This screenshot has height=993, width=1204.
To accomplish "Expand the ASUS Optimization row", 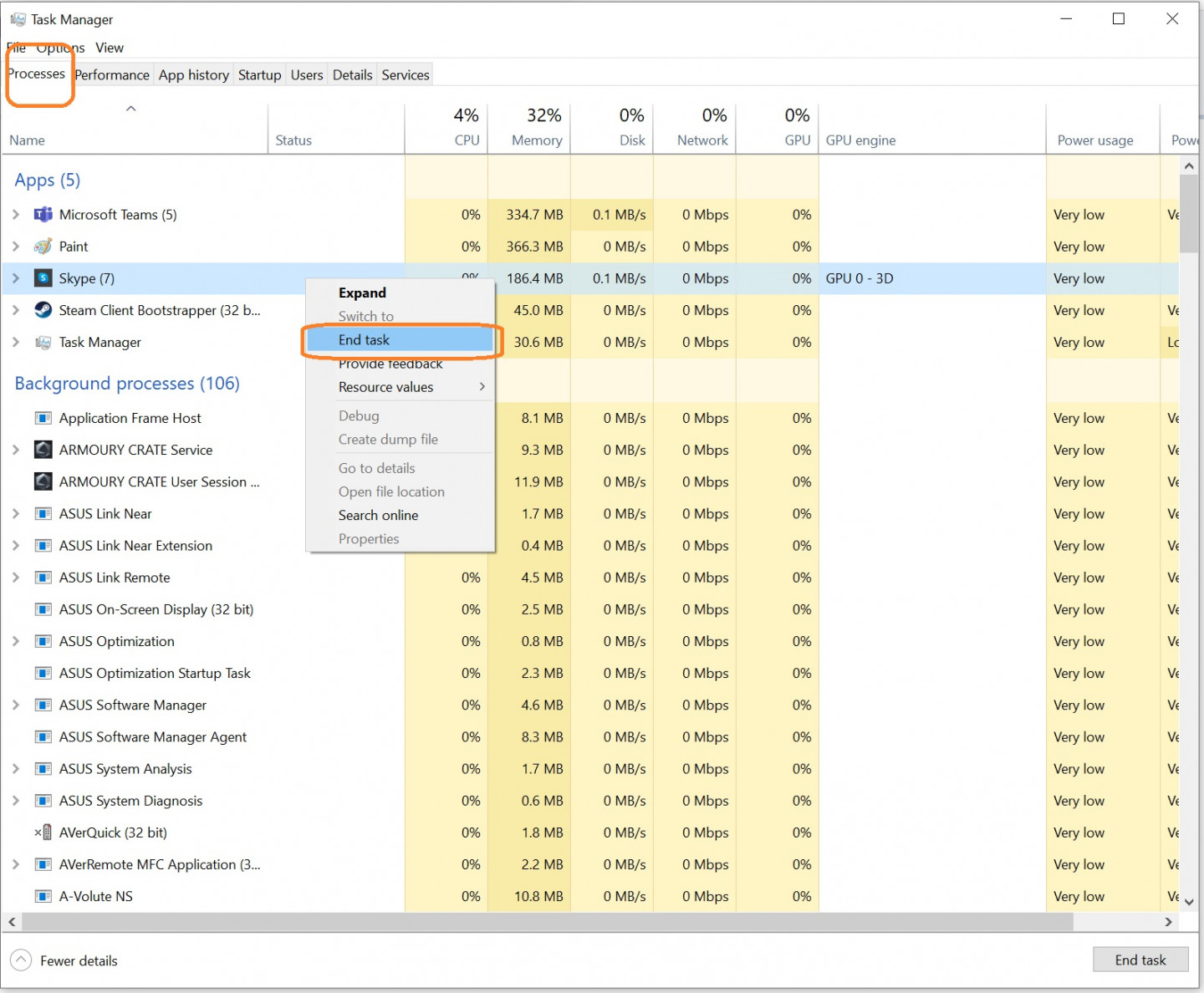I will pos(15,641).
